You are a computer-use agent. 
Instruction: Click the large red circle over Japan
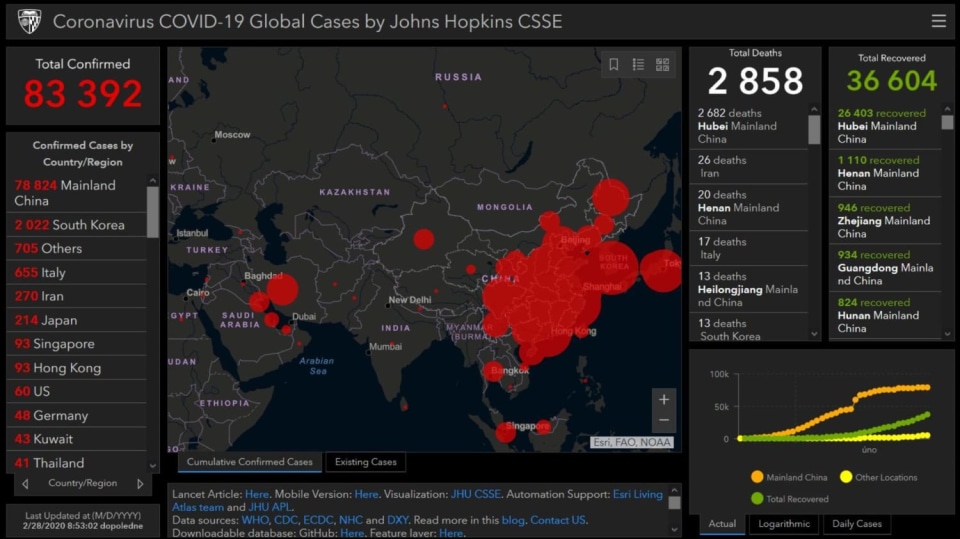tap(662, 270)
